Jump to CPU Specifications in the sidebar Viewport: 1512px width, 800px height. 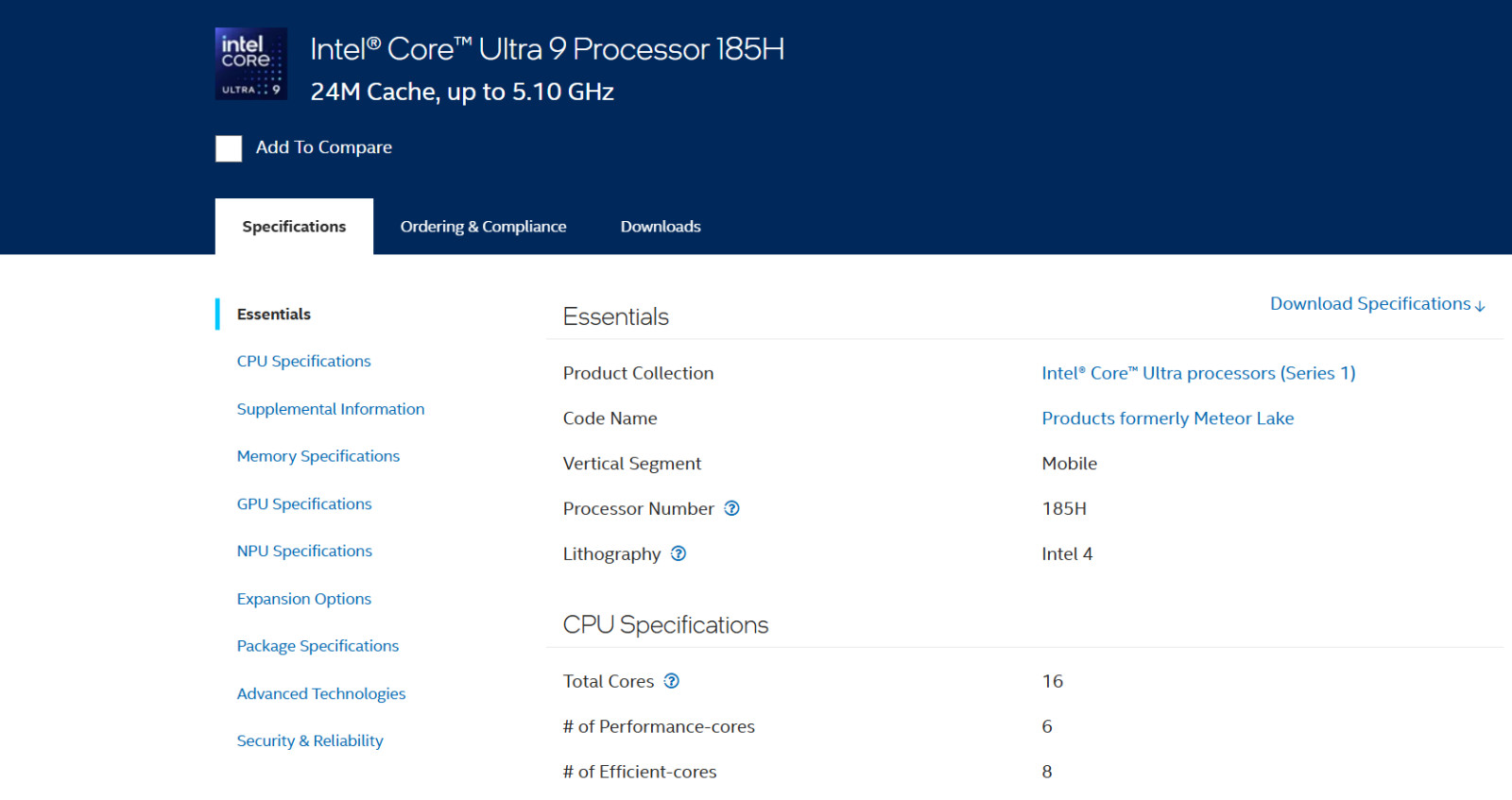303,361
